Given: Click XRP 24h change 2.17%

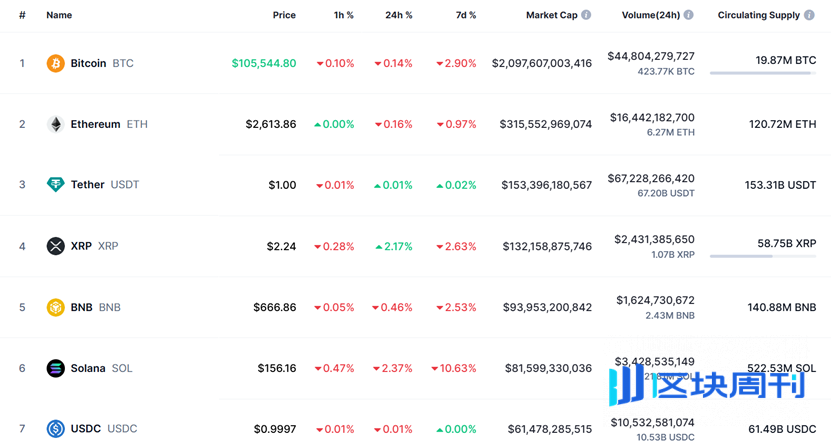Looking at the screenshot, I should coord(394,246).
